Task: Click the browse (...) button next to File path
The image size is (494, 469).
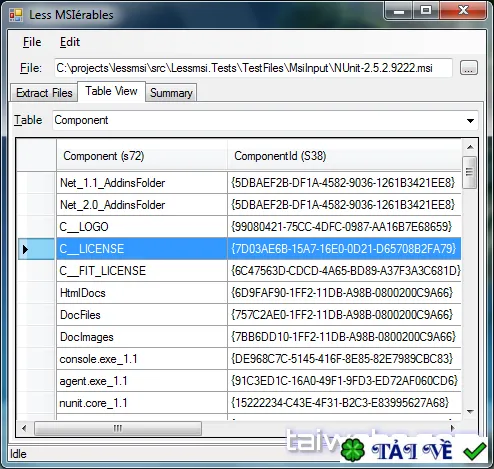Action: pos(468,68)
